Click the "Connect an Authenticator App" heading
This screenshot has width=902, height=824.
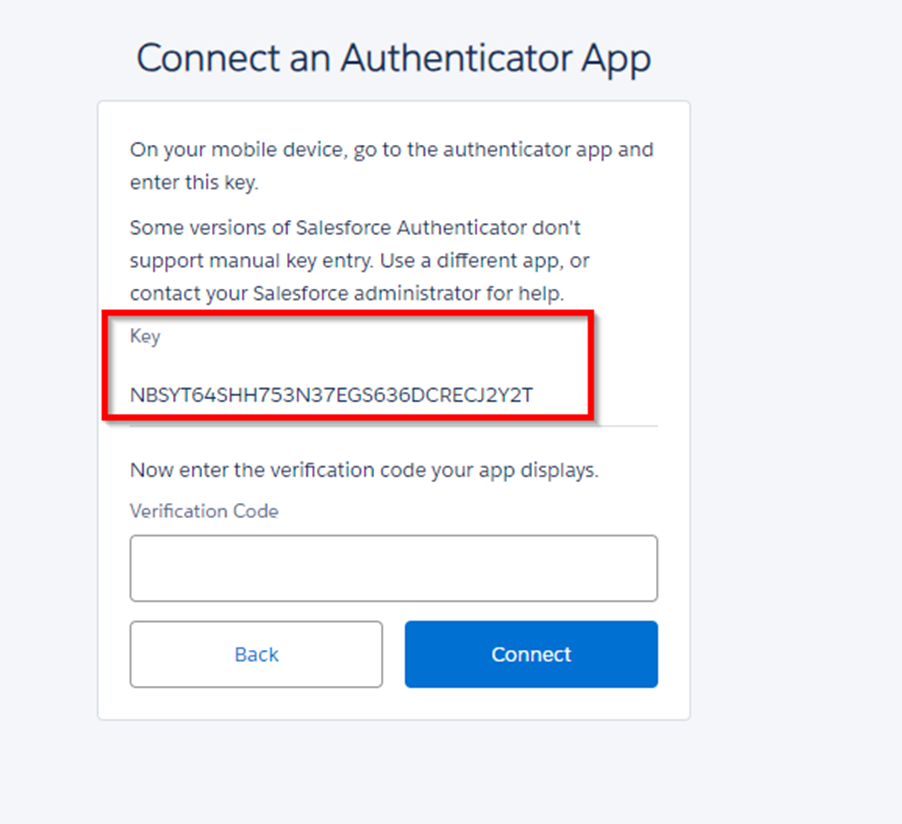[x=393, y=59]
